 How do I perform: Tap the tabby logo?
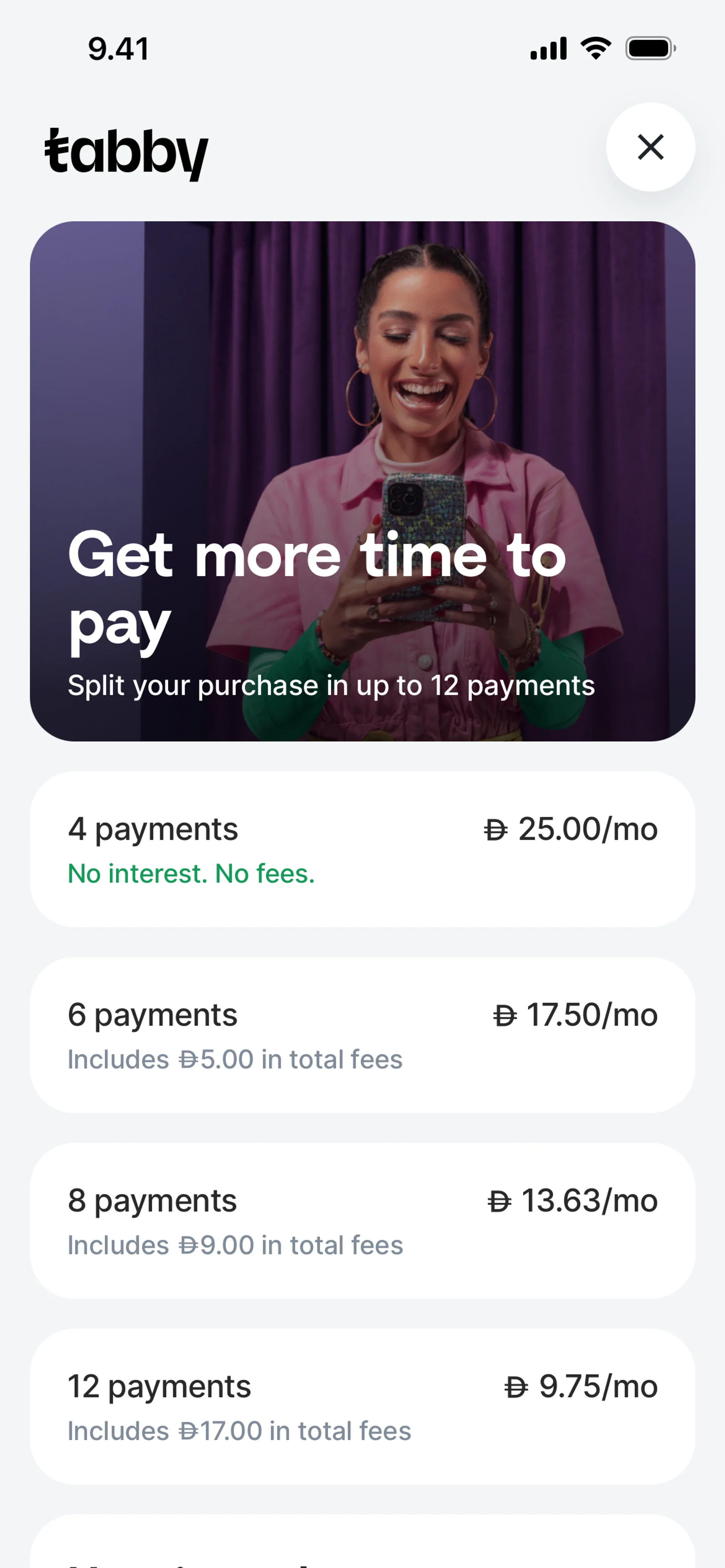(126, 153)
